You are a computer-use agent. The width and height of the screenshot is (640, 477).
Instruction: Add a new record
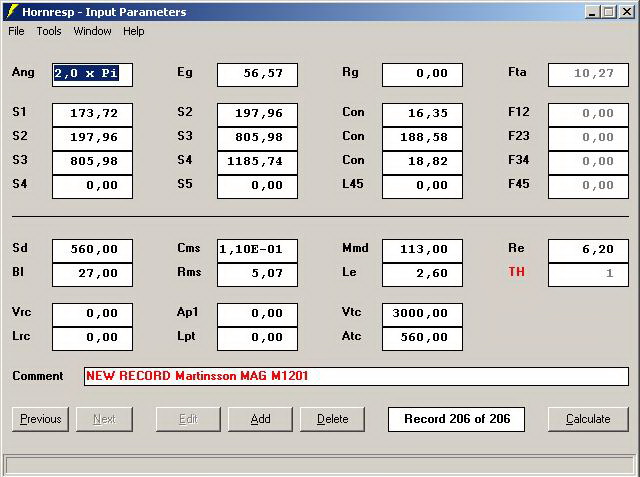point(260,419)
